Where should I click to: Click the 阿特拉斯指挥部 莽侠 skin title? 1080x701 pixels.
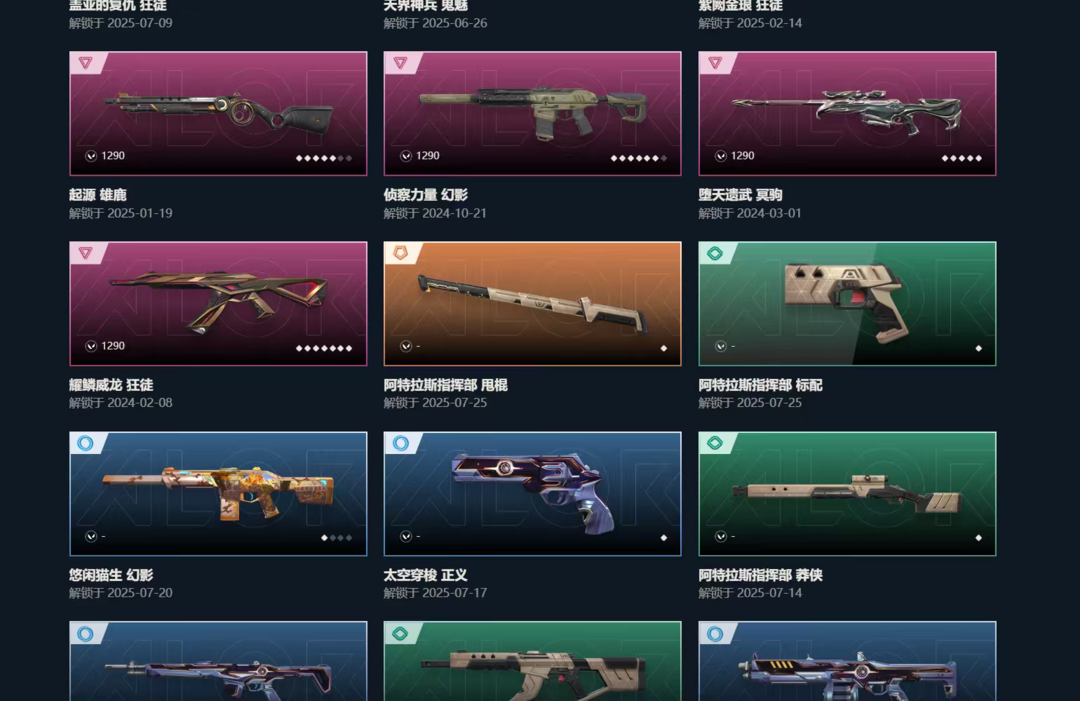point(760,575)
